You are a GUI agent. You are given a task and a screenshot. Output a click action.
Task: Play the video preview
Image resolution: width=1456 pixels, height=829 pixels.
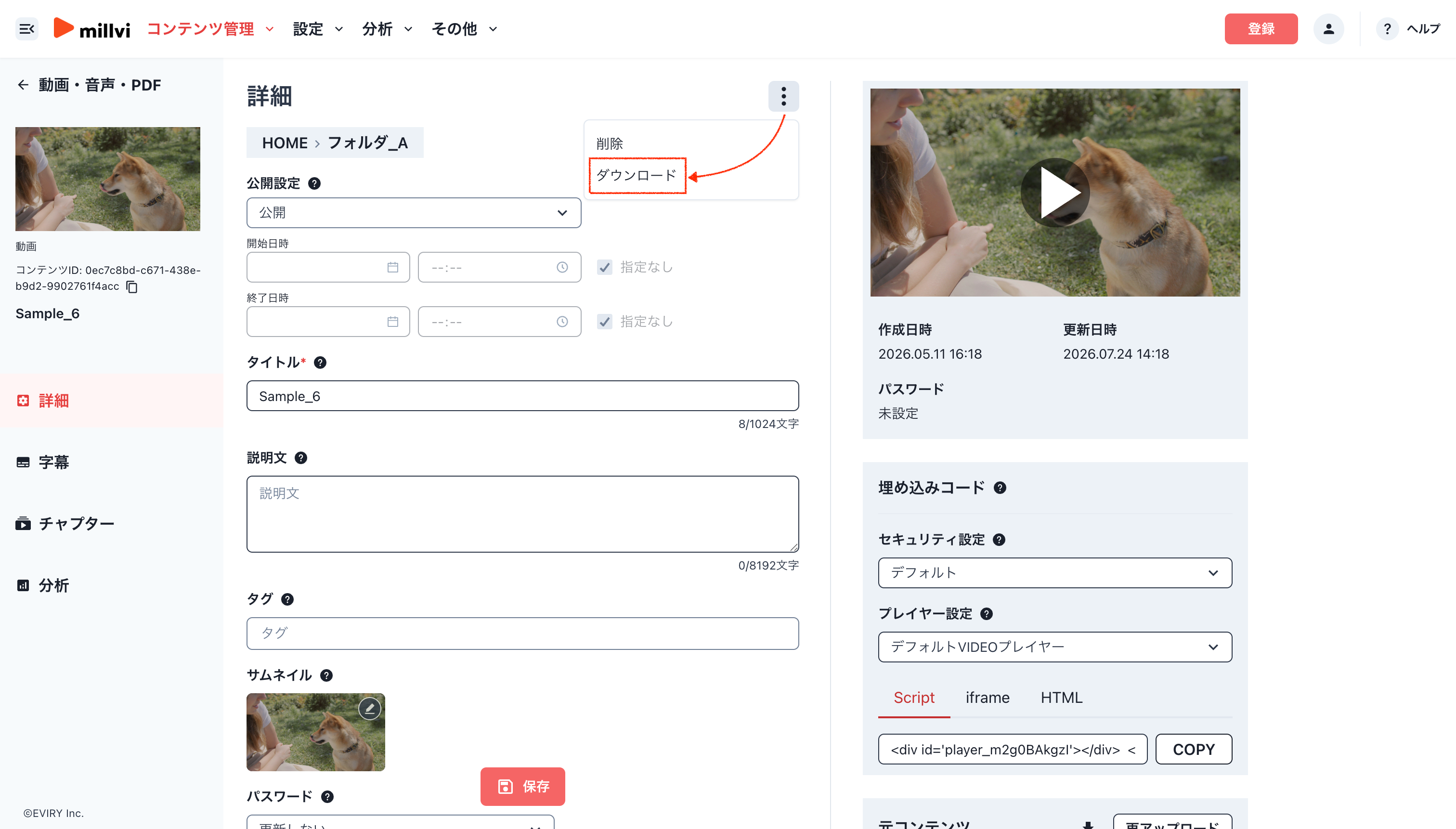1055,193
